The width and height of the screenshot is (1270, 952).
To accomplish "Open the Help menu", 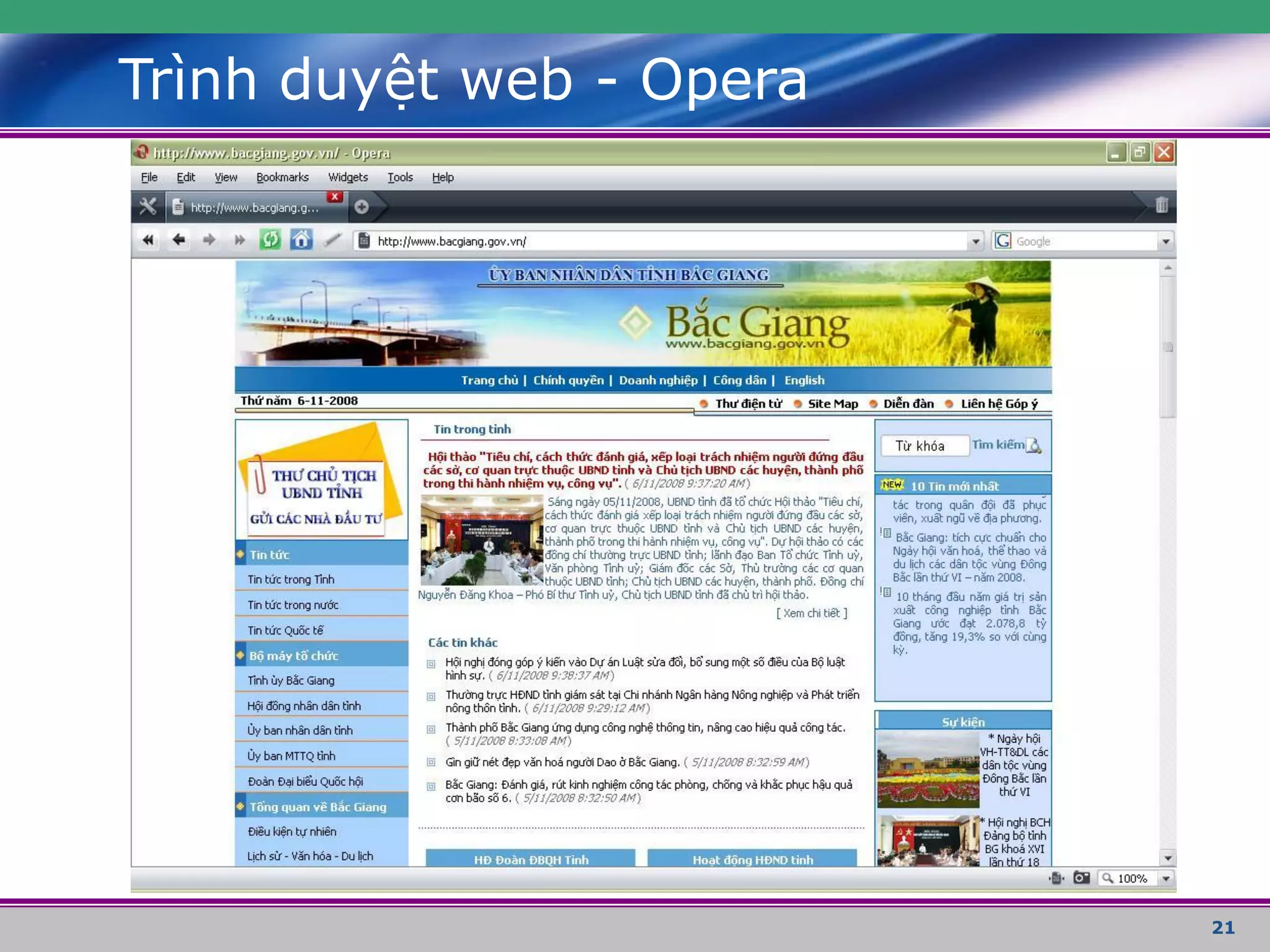I will (x=443, y=177).
